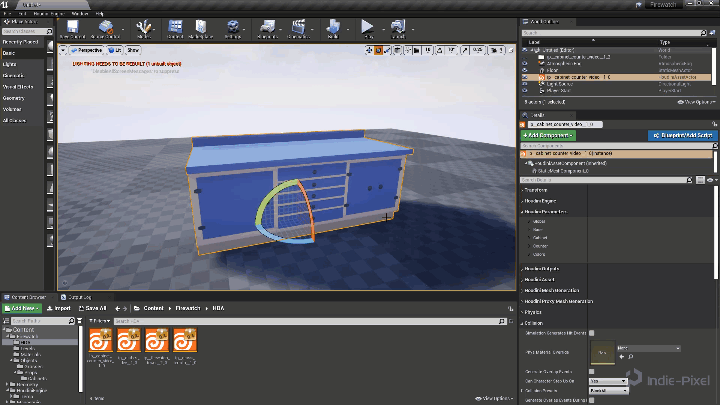Navigate back in Content Browser history
The image size is (720, 405).
(118, 308)
